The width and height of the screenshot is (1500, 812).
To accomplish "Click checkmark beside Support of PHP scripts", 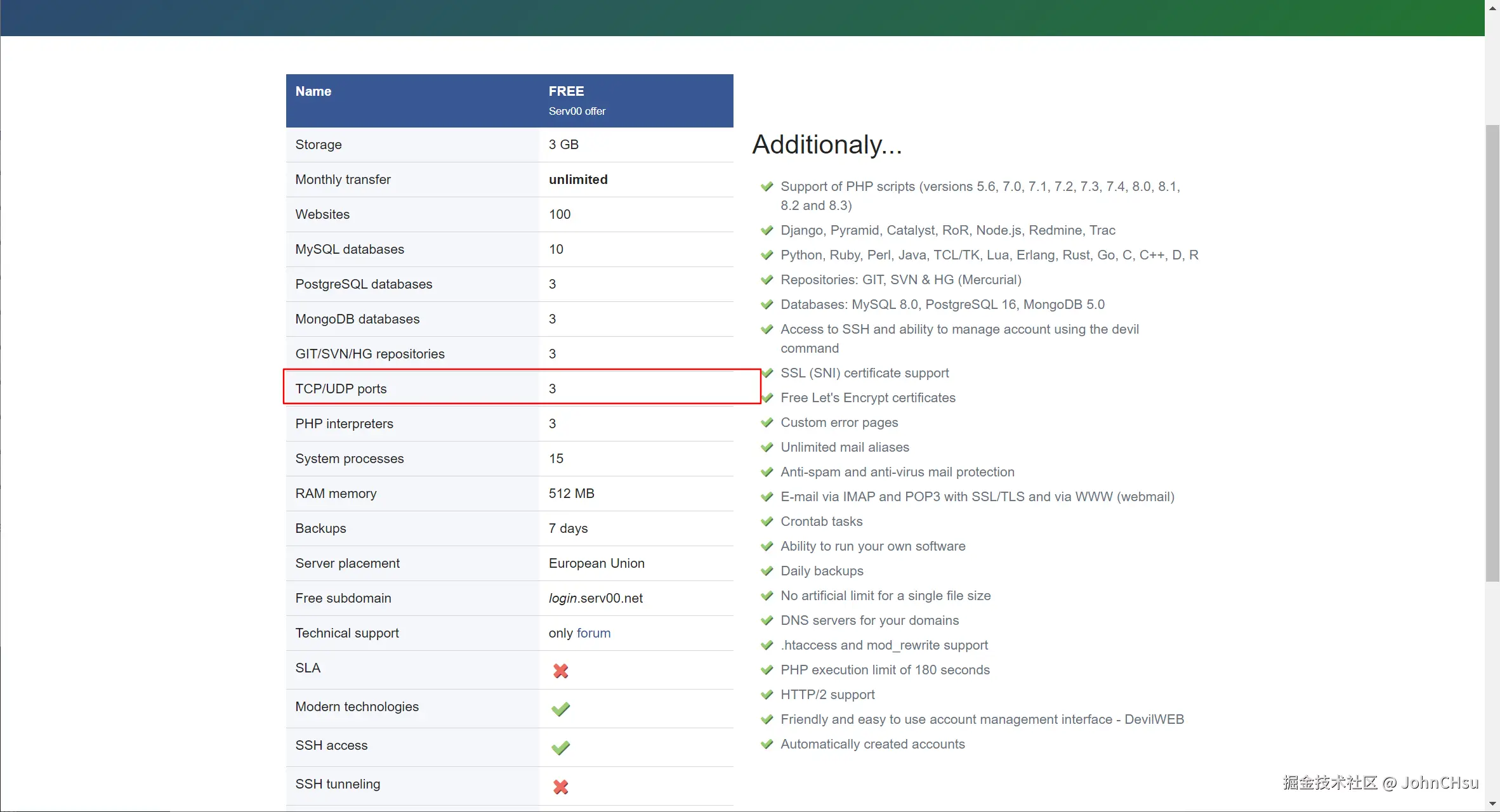I will pyautogui.click(x=766, y=187).
